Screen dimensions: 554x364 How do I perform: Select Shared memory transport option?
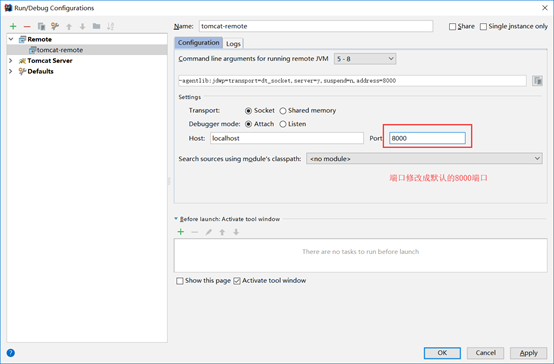pyautogui.click(x=283, y=111)
